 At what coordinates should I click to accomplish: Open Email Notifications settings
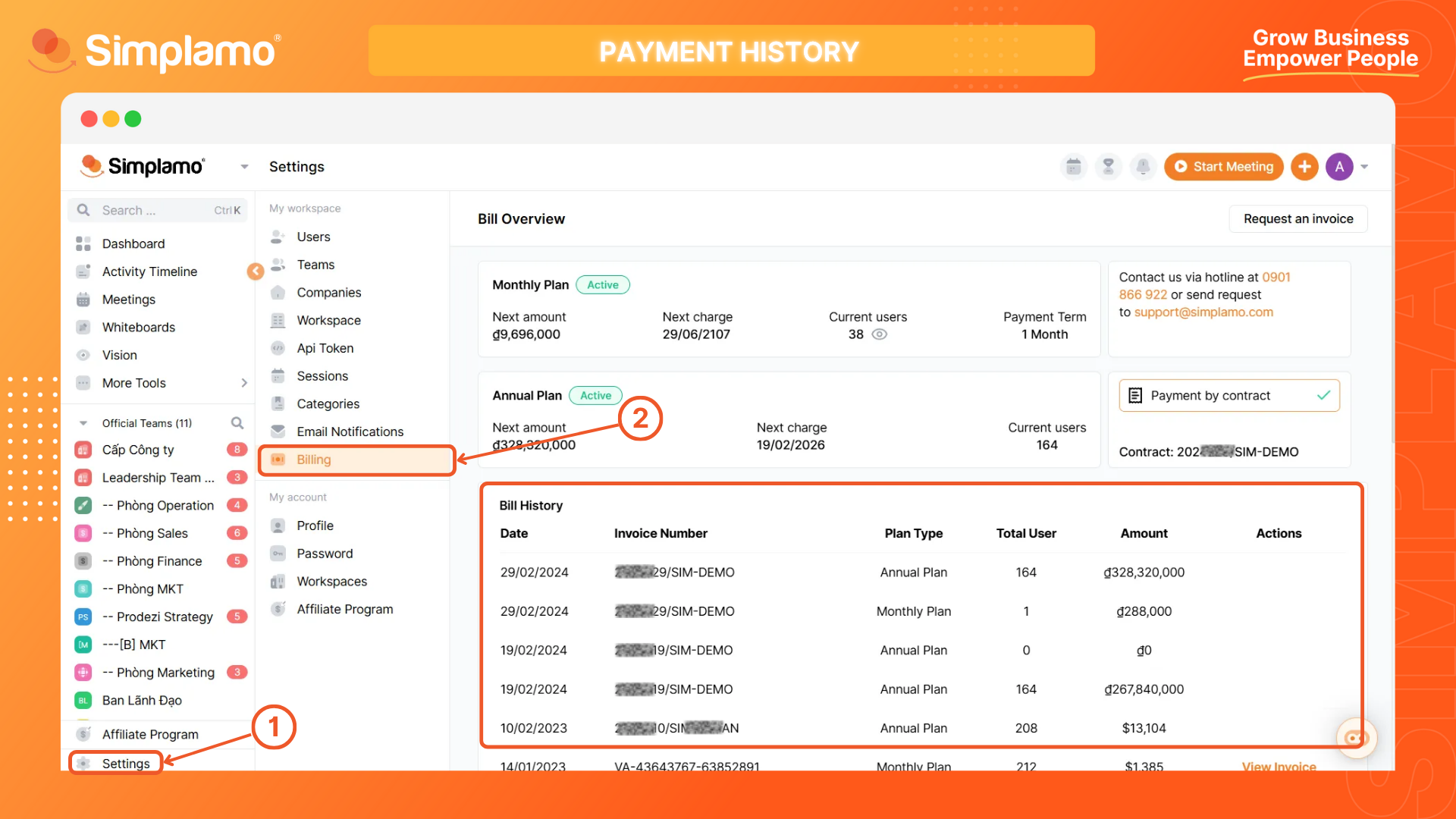350,431
